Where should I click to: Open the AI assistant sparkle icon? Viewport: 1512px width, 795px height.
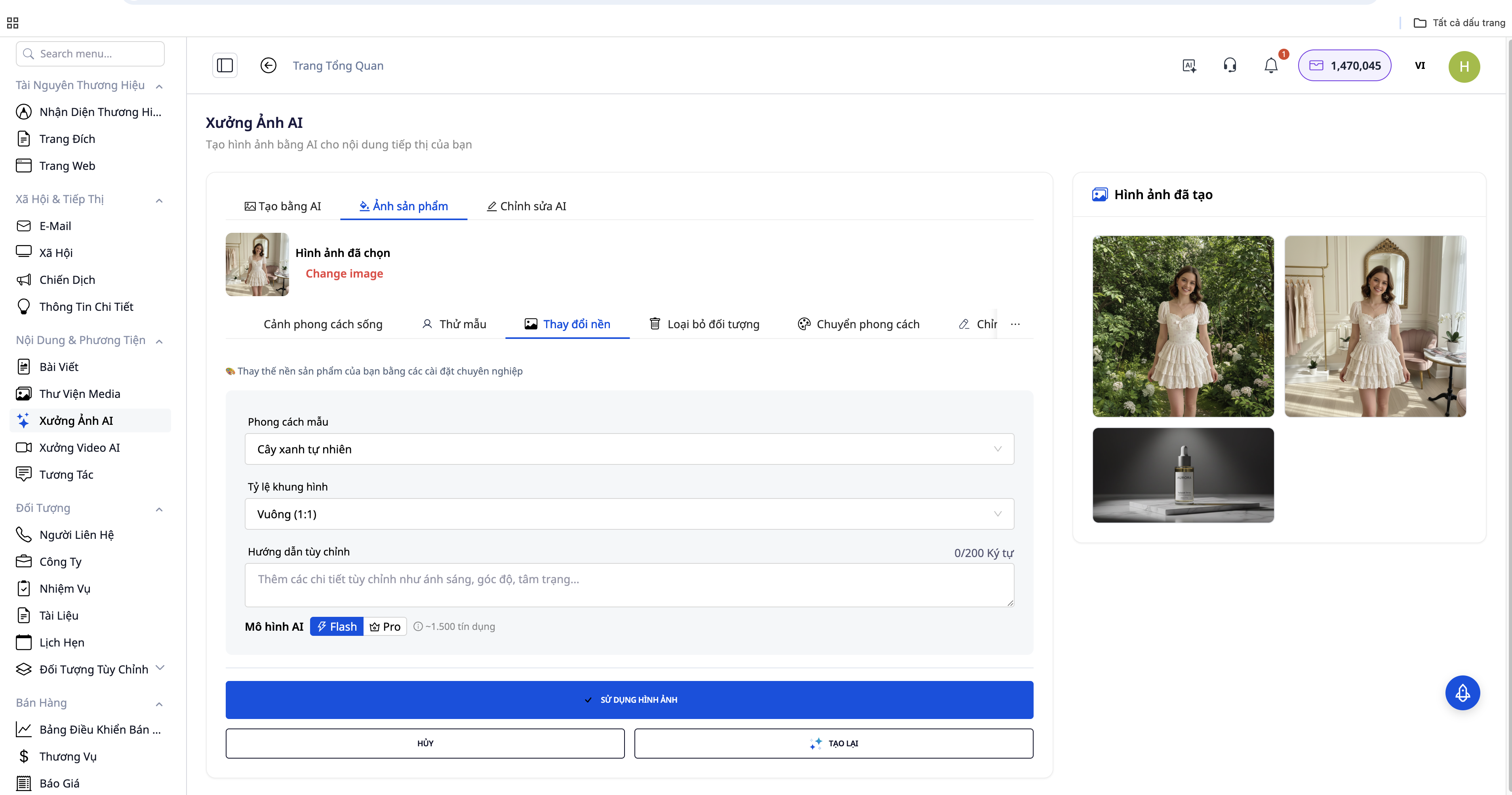point(1189,65)
